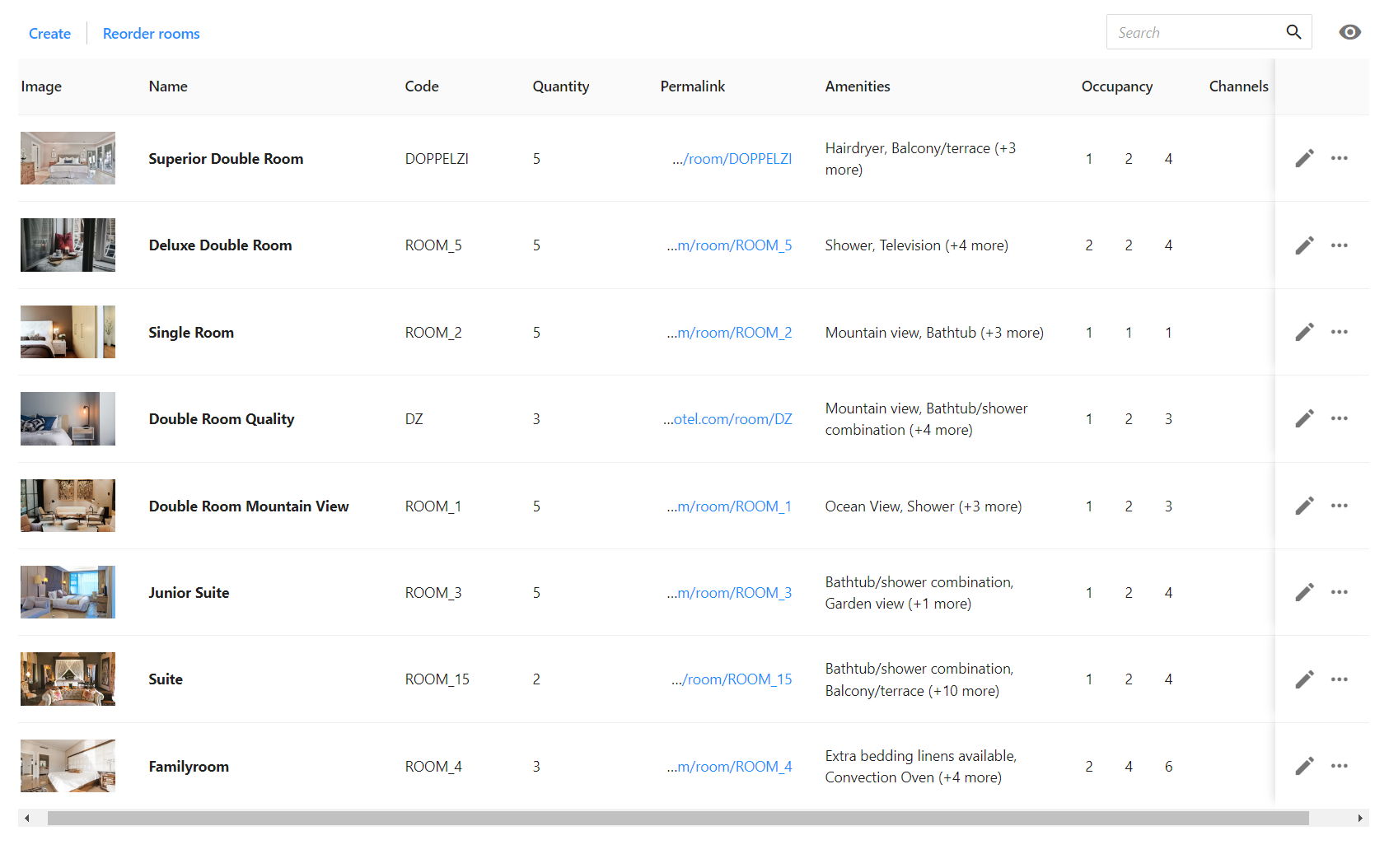Click the Create link

pos(49,34)
